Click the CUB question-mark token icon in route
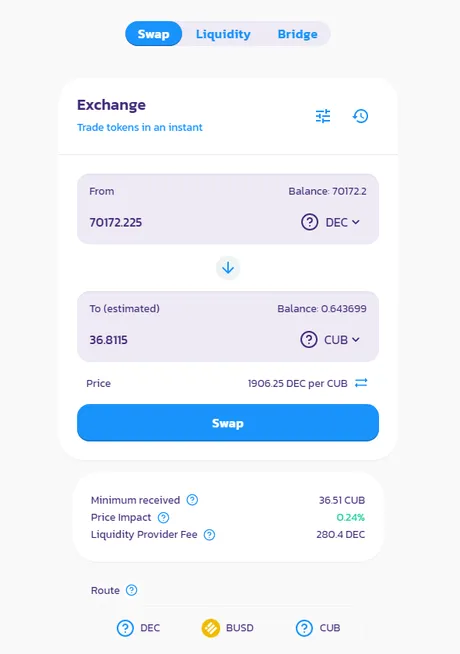 pos(304,628)
